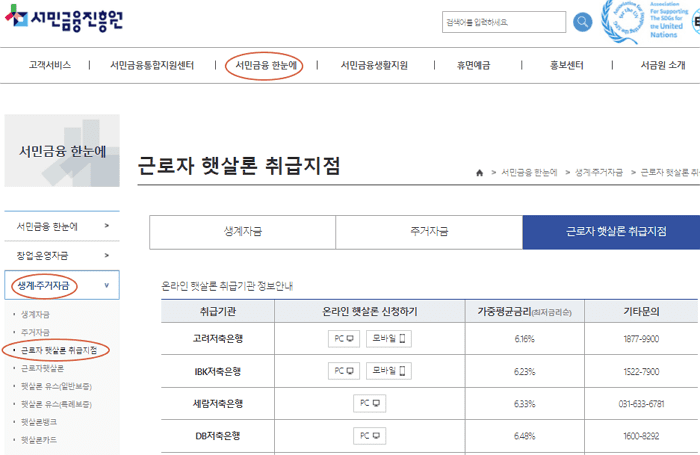Click phone number 031-633-6781
The width and height of the screenshot is (700, 455).
[641, 404]
